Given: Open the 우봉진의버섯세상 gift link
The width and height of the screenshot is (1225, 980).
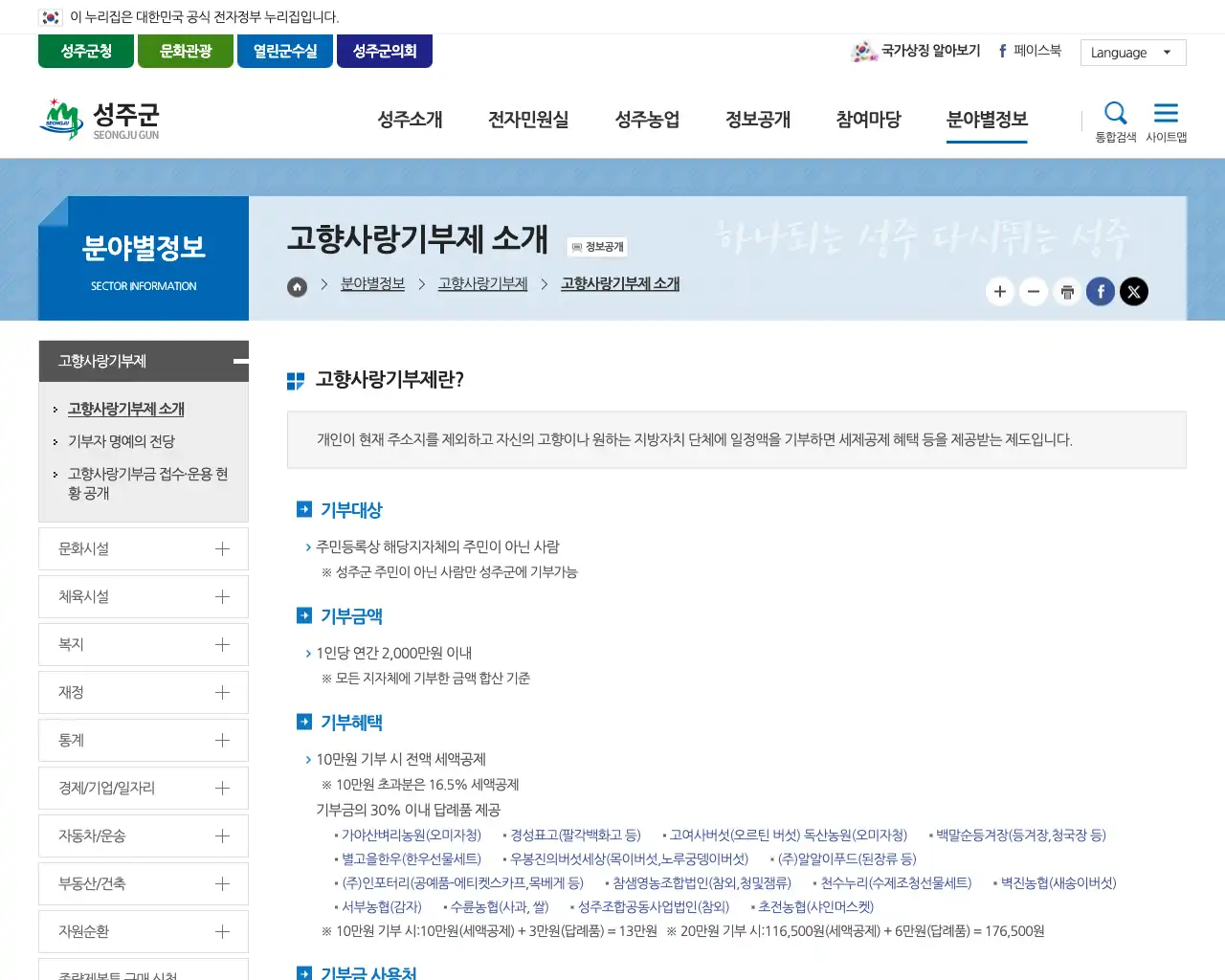Looking at the screenshot, I should click(629, 859).
